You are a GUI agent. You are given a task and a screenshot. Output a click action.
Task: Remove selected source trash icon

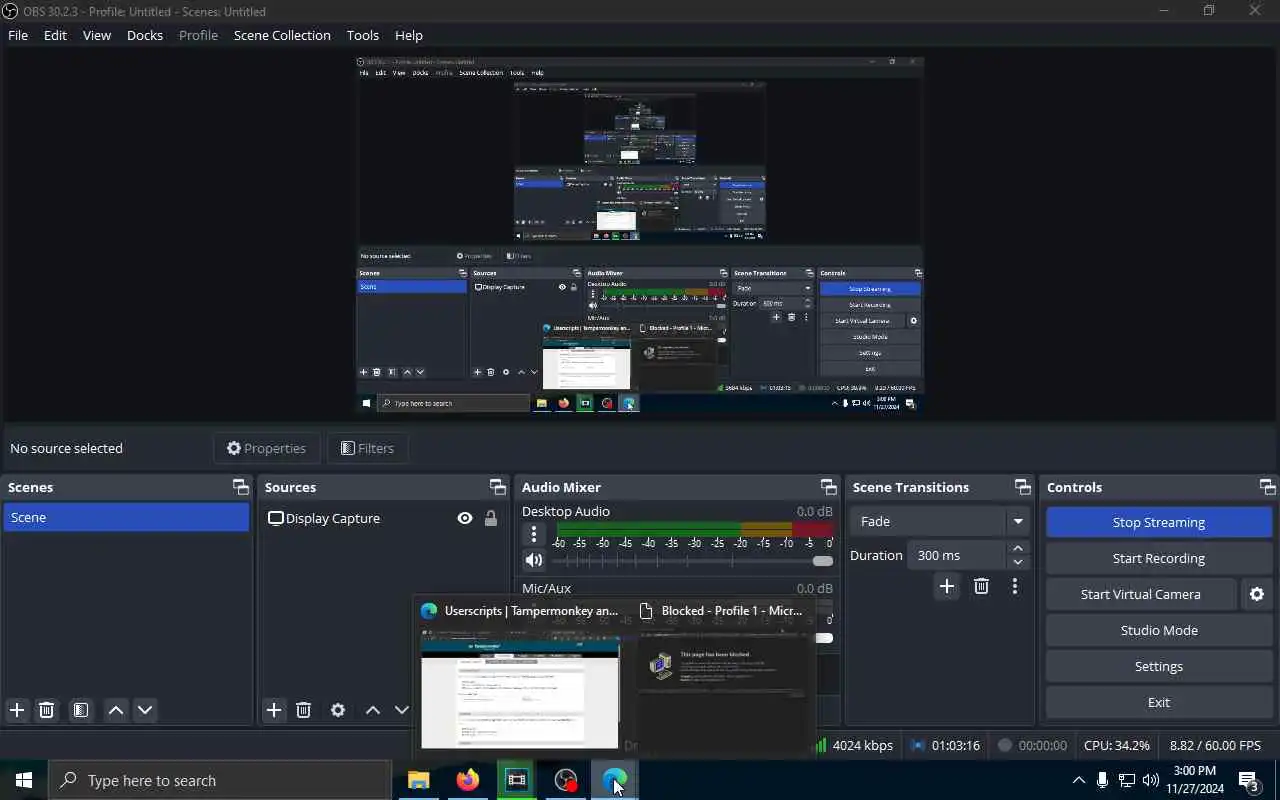[304, 710]
